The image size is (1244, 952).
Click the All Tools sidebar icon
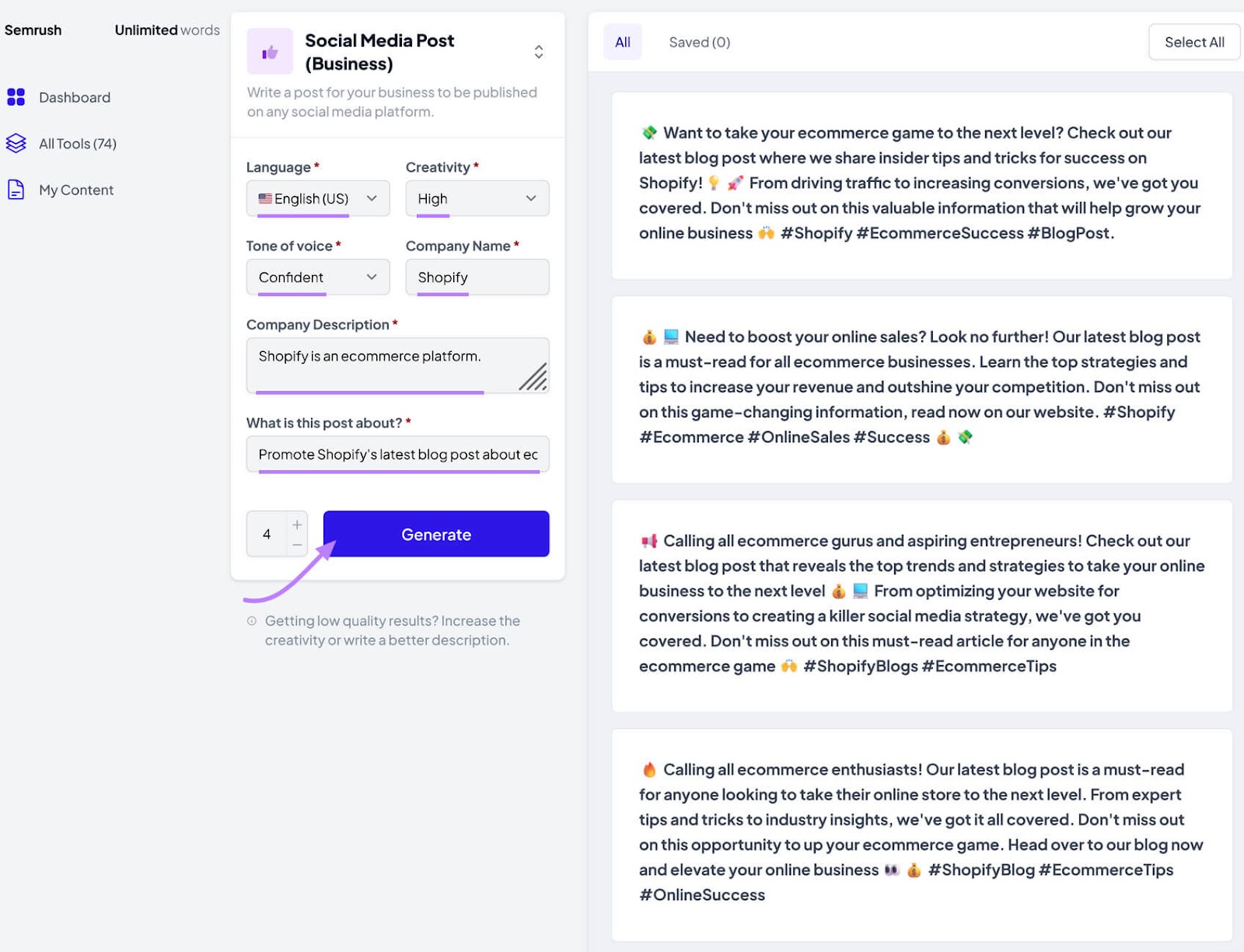click(16, 143)
